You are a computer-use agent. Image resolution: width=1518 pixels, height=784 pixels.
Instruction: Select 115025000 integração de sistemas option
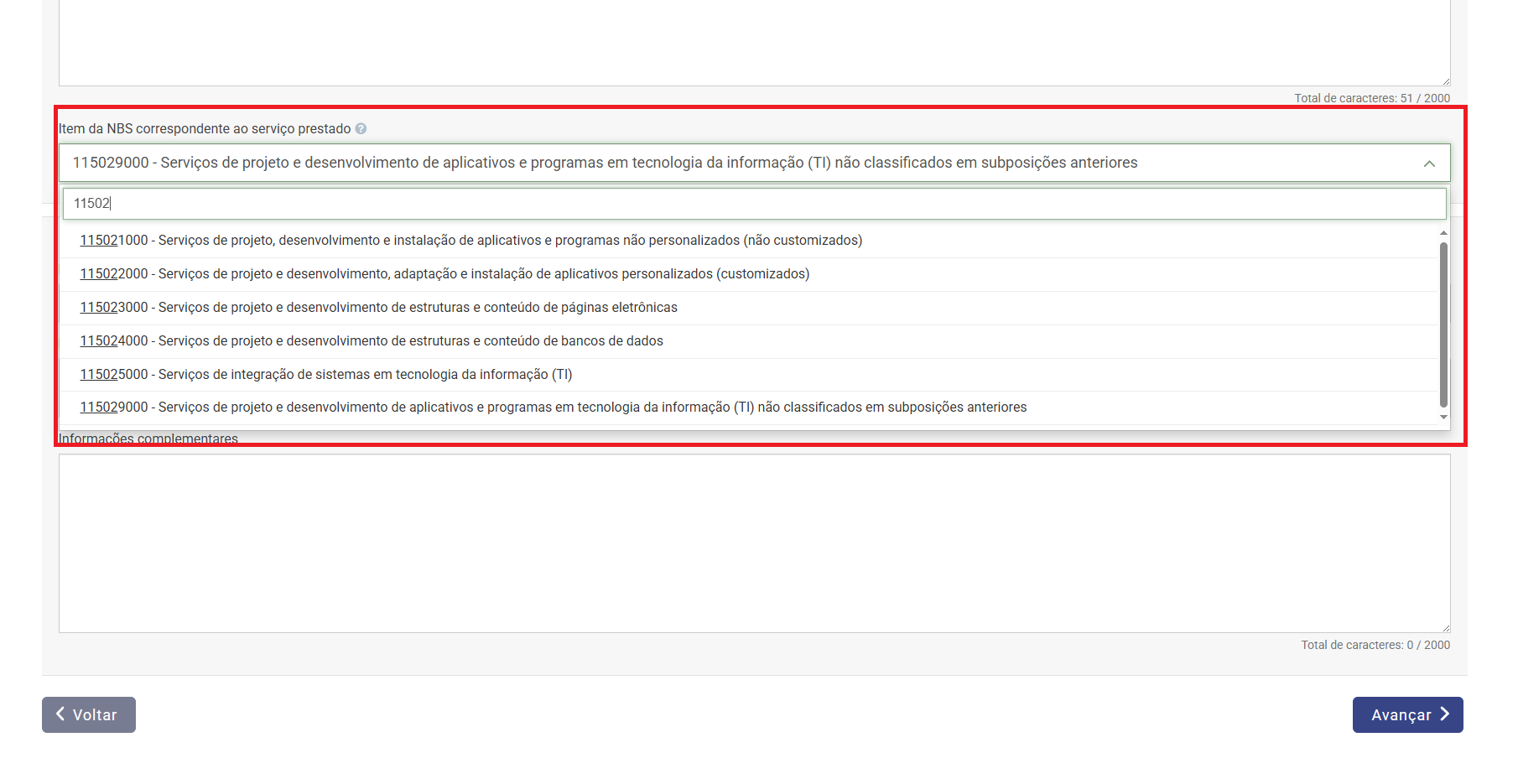click(325, 375)
